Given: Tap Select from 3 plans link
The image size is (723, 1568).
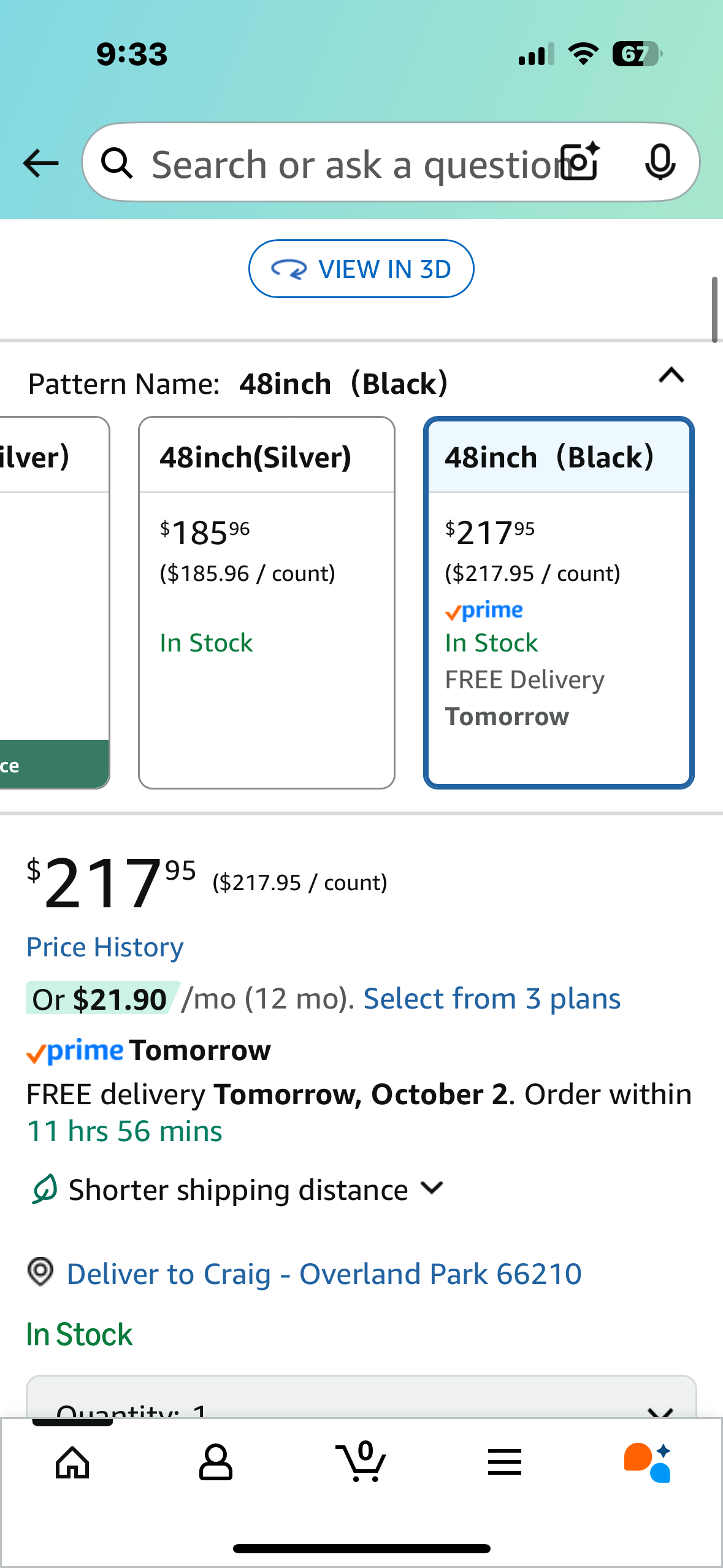Looking at the screenshot, I should point(492,999).
